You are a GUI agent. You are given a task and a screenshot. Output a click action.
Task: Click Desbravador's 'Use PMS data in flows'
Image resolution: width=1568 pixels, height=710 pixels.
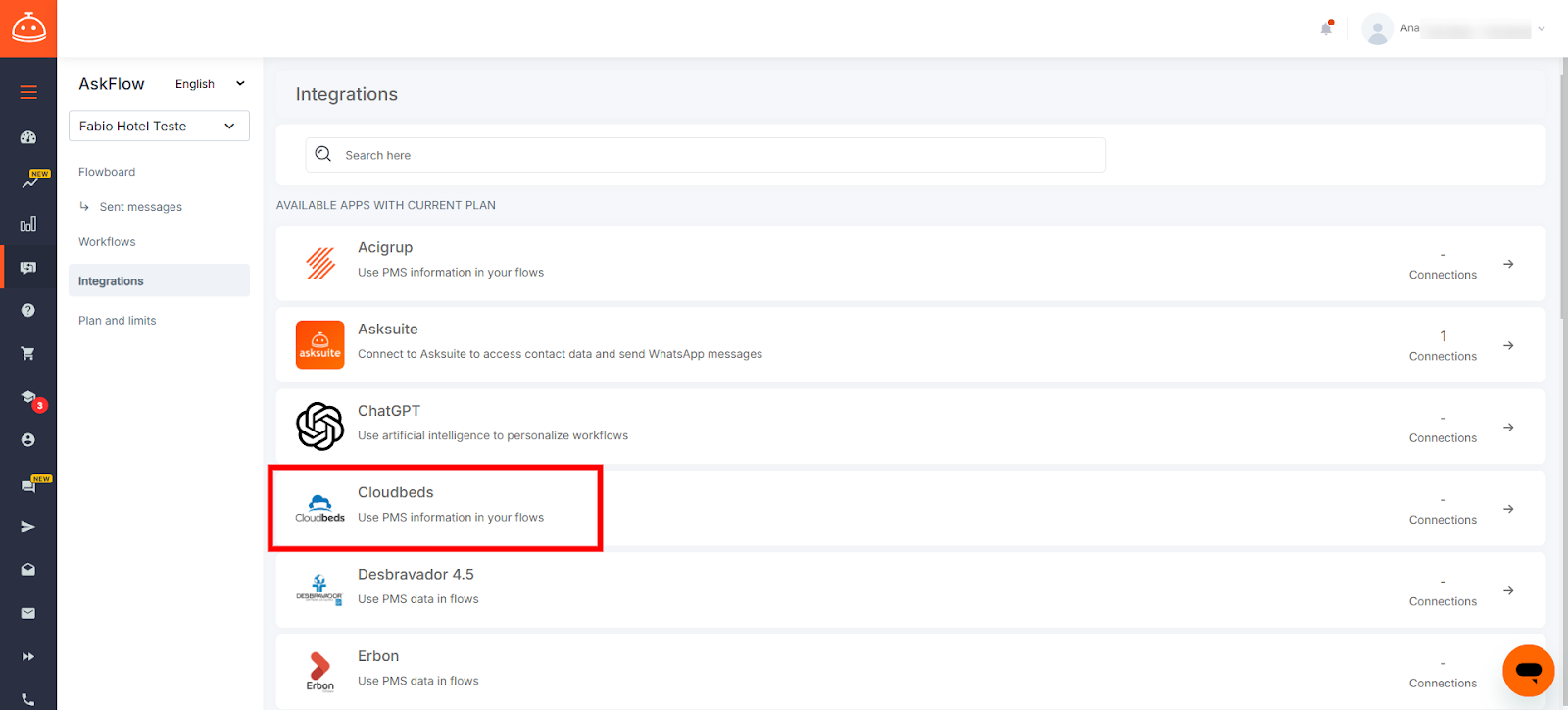pos(418,599)
